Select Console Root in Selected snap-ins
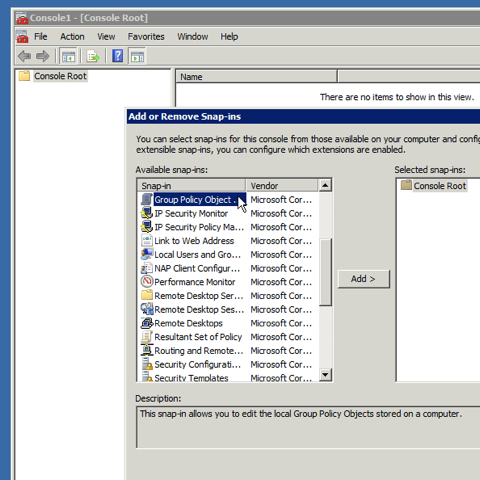This screenshot has width=480, height=480. [x=440, y=186]
